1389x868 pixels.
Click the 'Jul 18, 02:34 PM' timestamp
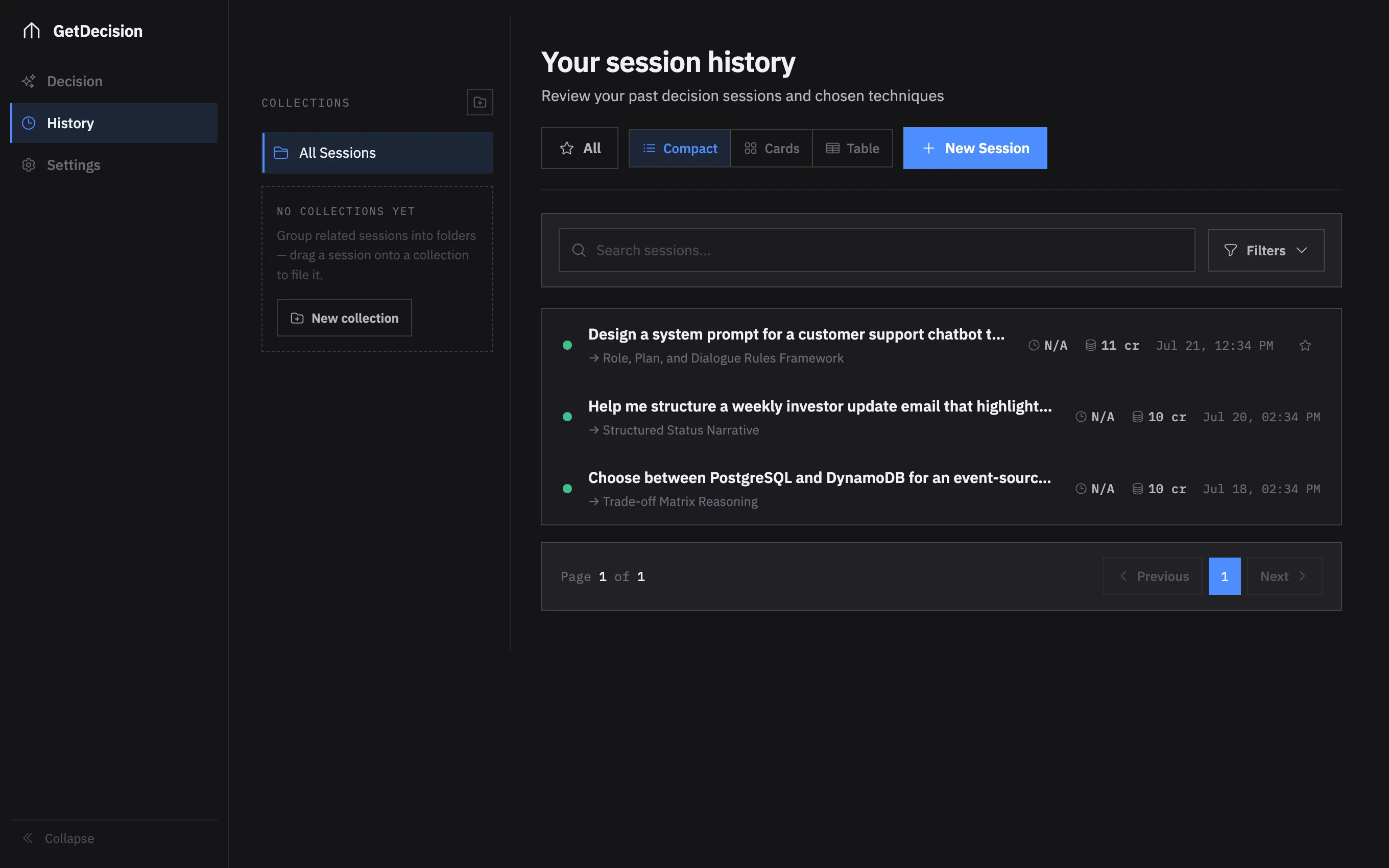point(1261,489)
